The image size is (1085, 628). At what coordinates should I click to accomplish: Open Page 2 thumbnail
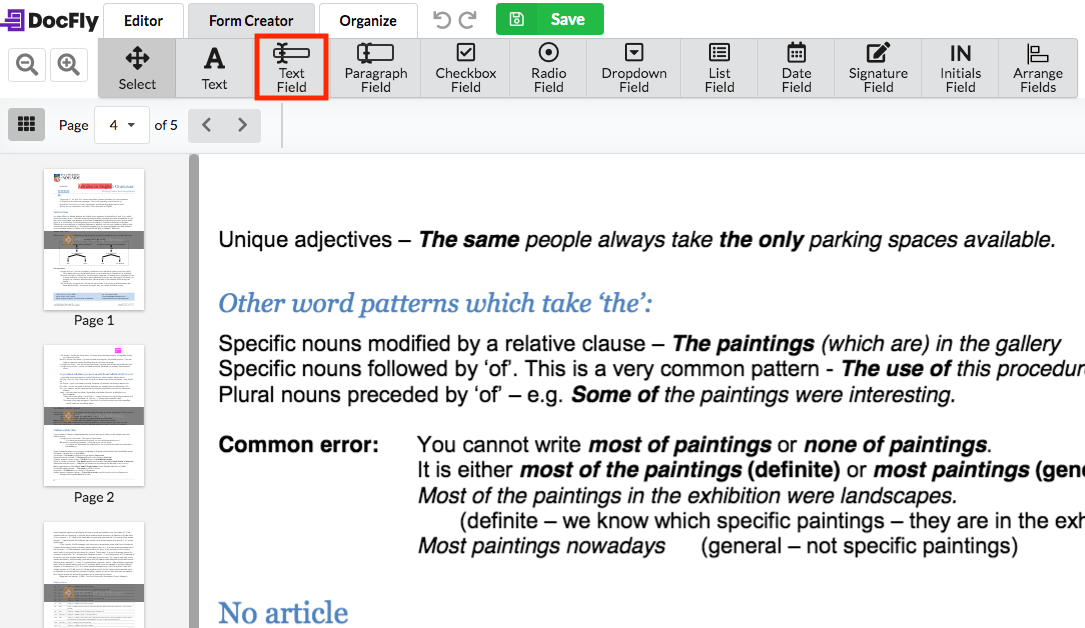[94, 415]
